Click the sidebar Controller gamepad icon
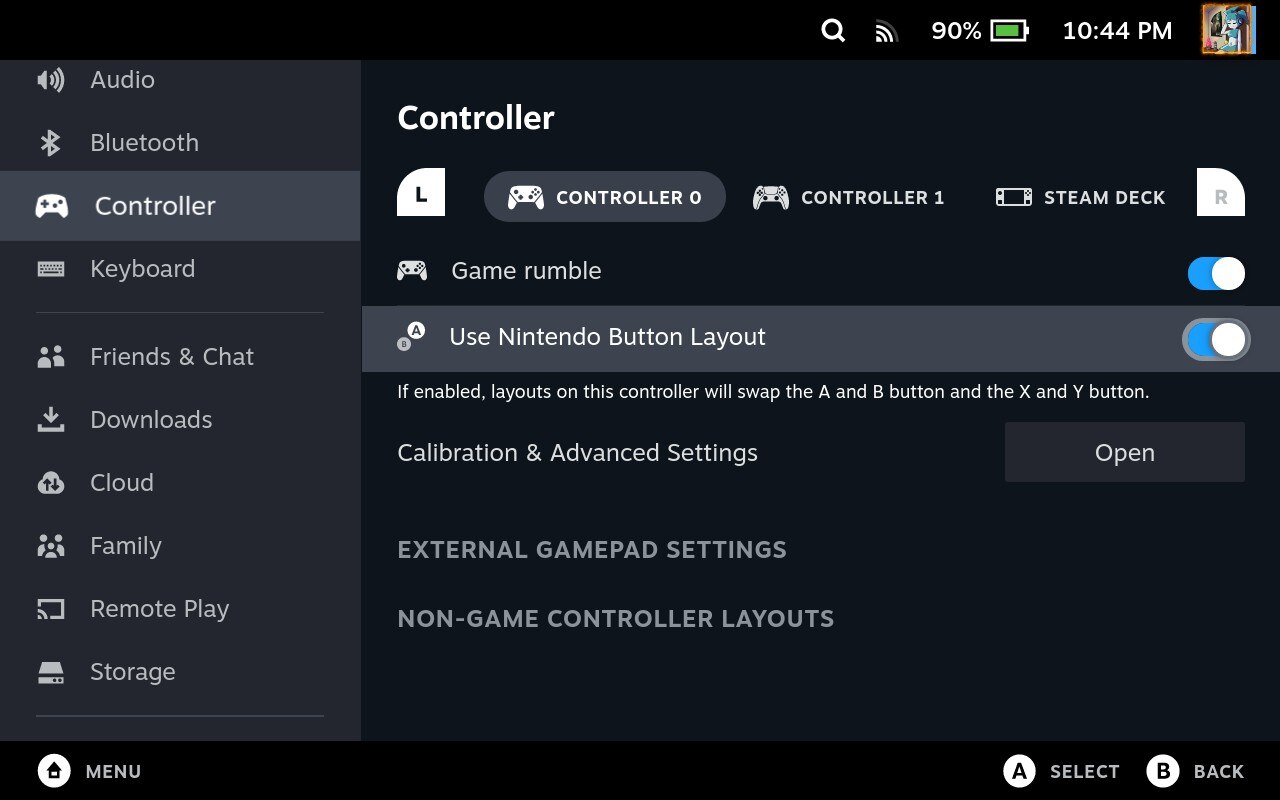1280x800 pixels. point(52,206)
